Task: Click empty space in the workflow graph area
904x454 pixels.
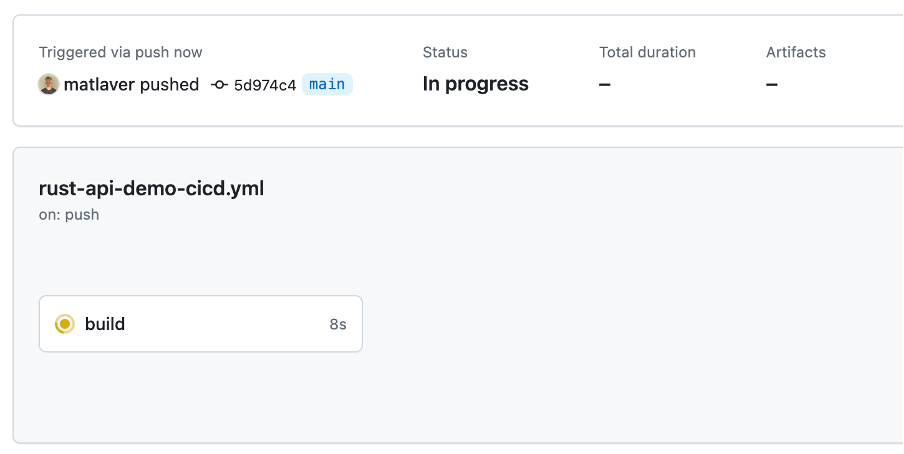Action: pos(577,323)
